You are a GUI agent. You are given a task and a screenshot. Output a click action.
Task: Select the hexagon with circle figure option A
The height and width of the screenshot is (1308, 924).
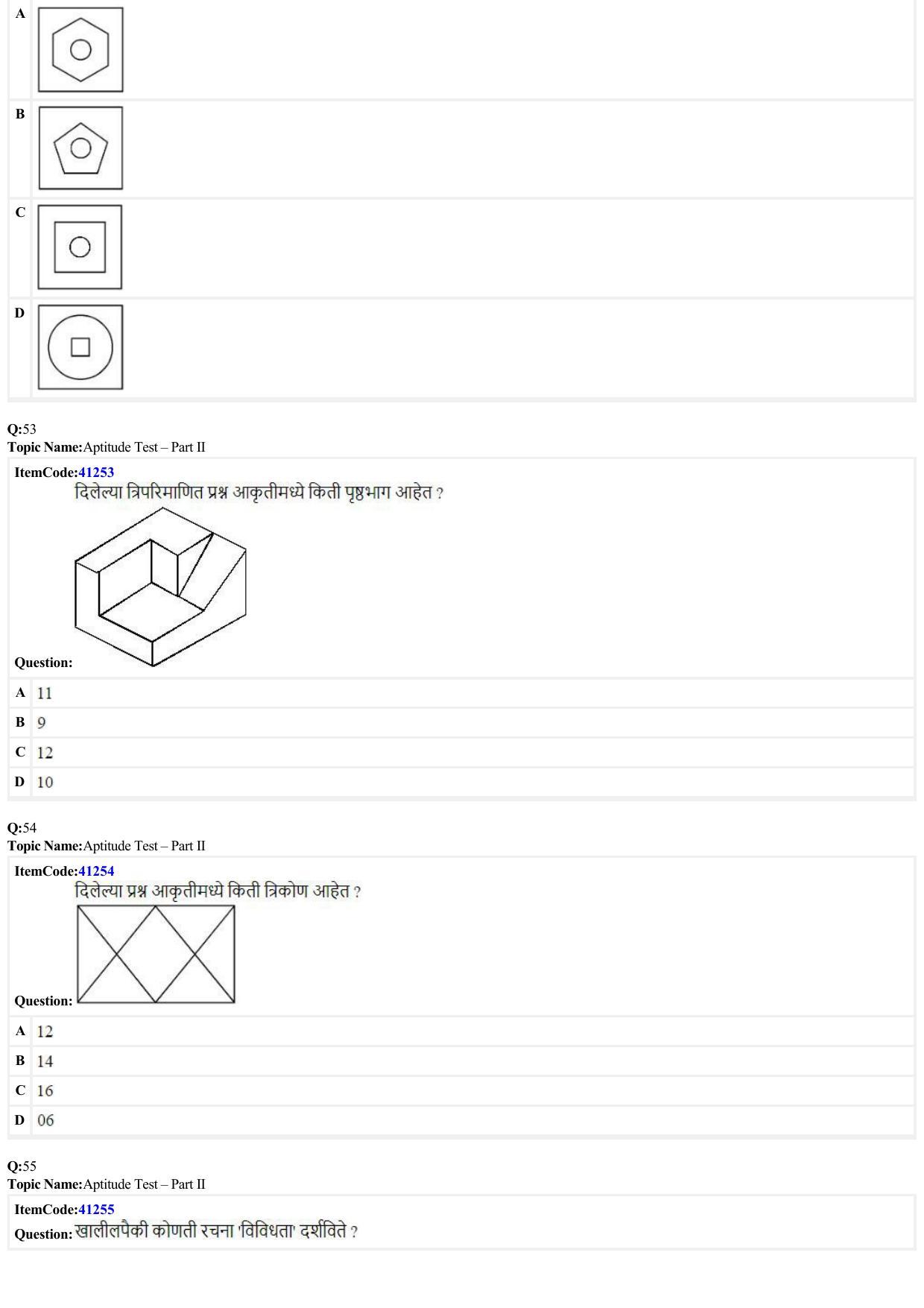[x=80, y=50]
